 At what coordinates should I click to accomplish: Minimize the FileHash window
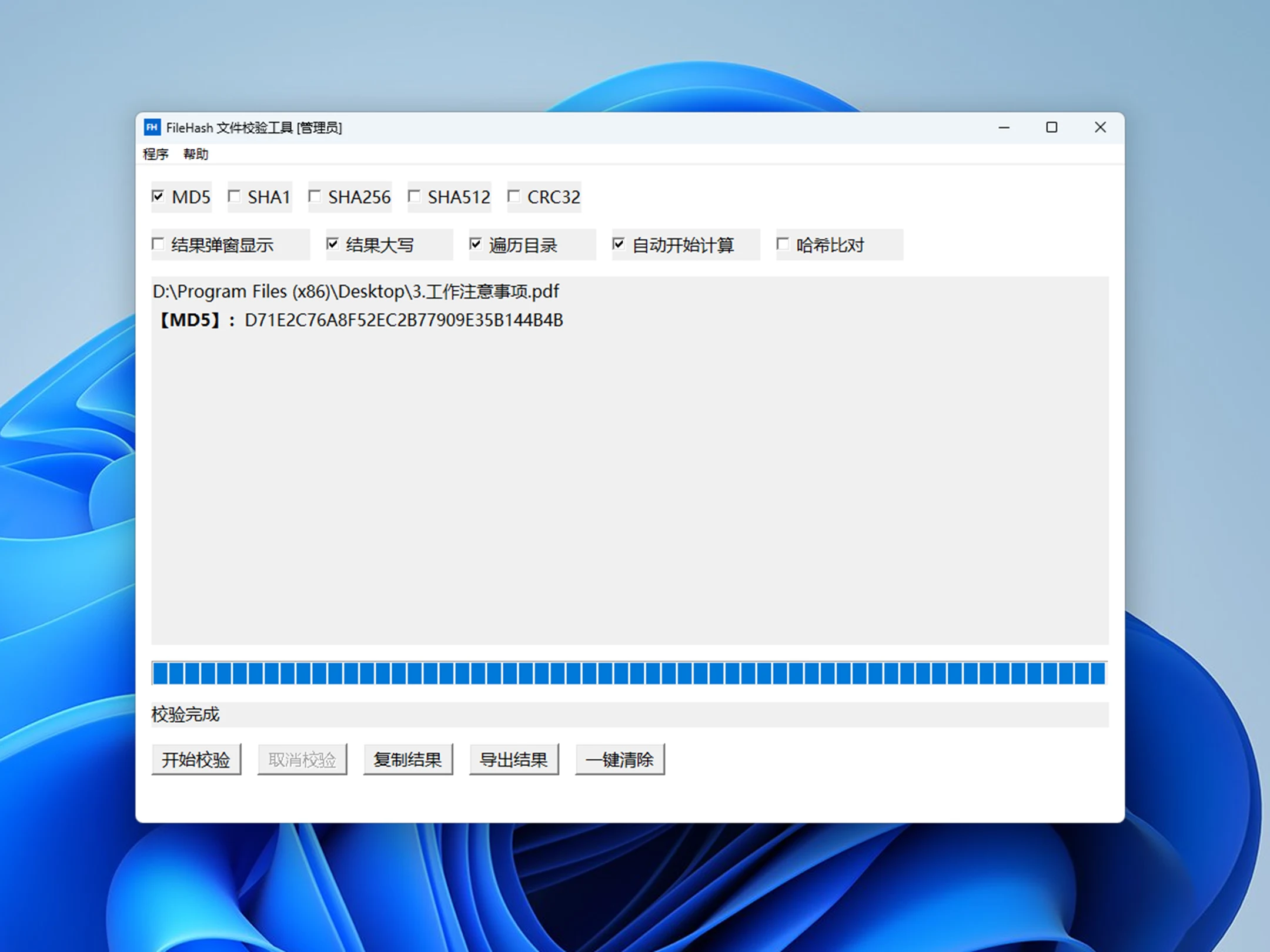tap(1004, 128)
